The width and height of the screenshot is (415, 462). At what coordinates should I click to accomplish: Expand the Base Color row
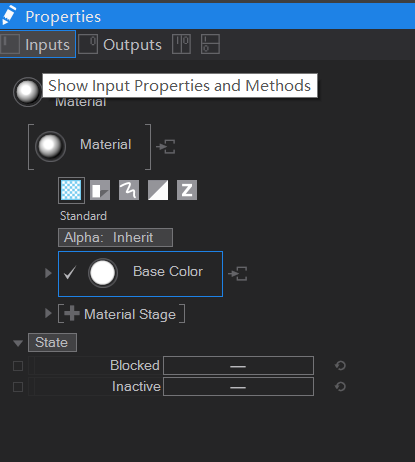[48, 273]
